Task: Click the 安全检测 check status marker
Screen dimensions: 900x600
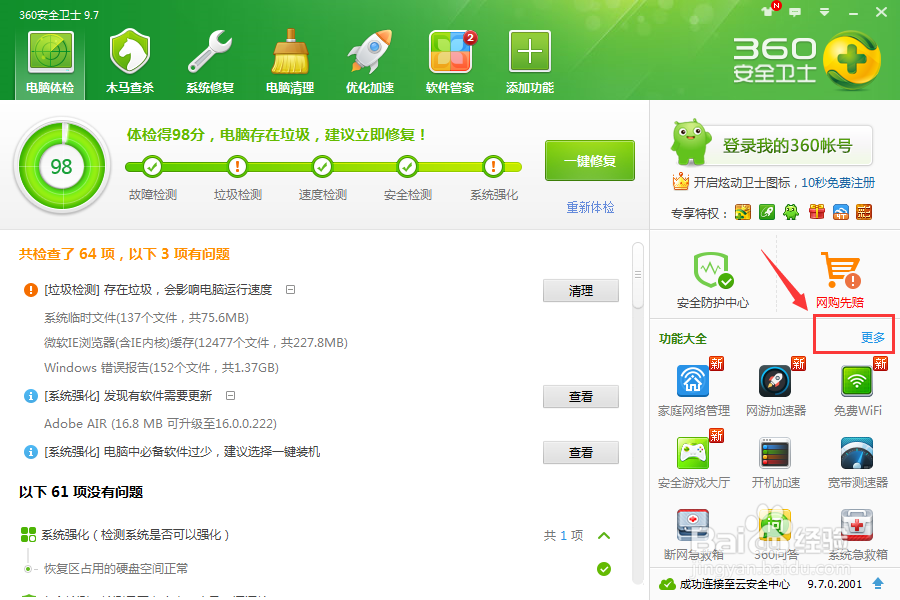Action: [407, 167]
